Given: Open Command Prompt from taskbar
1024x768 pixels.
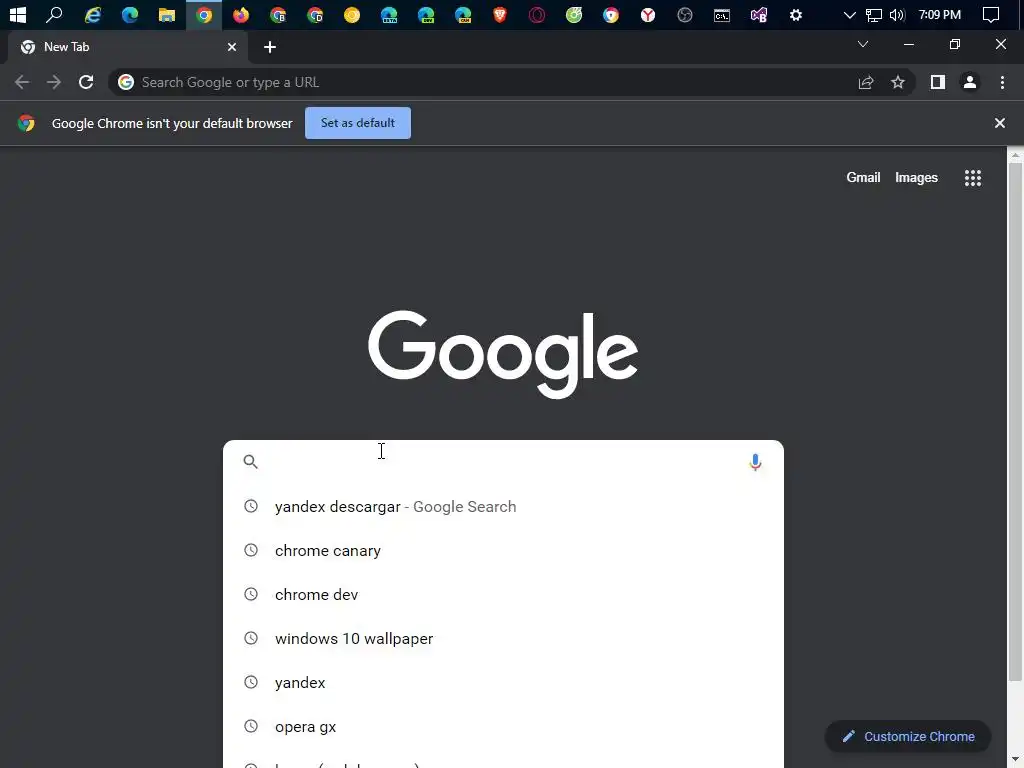Looking at the screenshot, I should [722, 14].
